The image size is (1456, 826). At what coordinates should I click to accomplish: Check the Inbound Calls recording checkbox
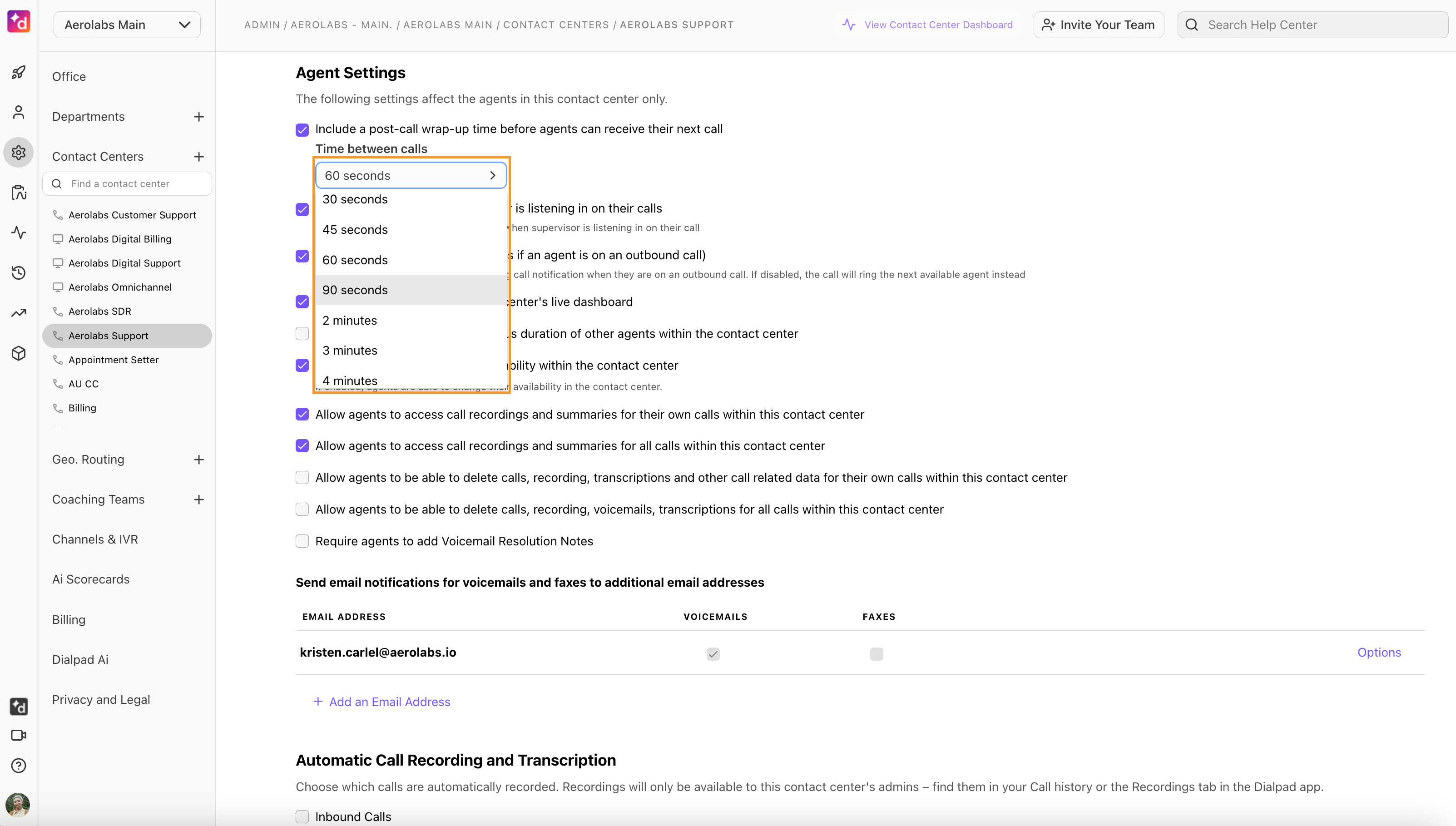pyautogui.click(x=302, y=817)
